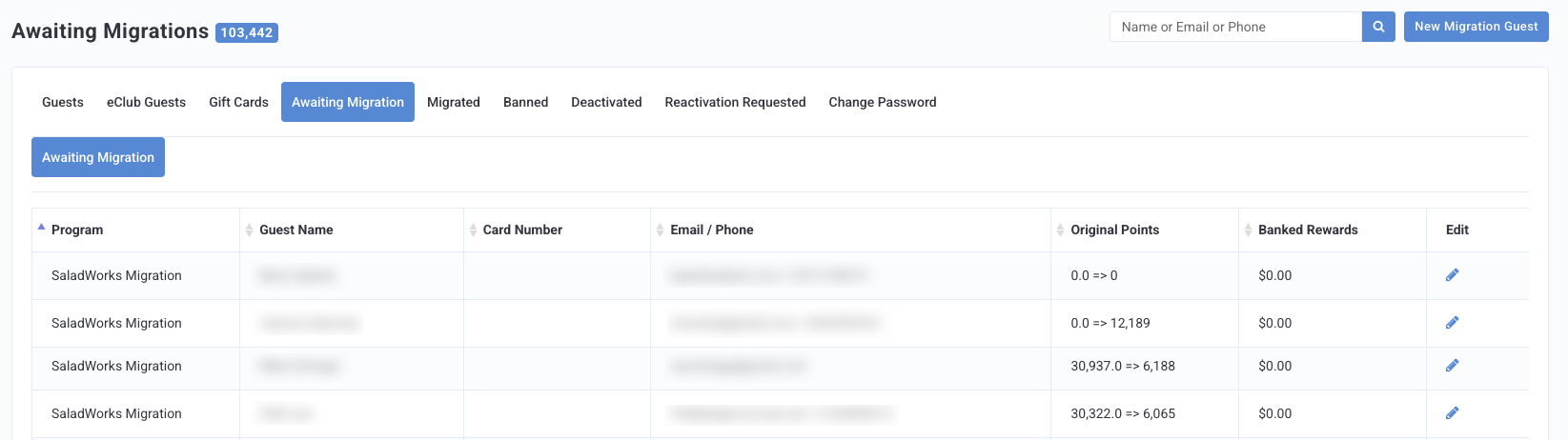Sort table by Original Points column
This screenshot has height=440, width=1568.
pos(1114,230)
